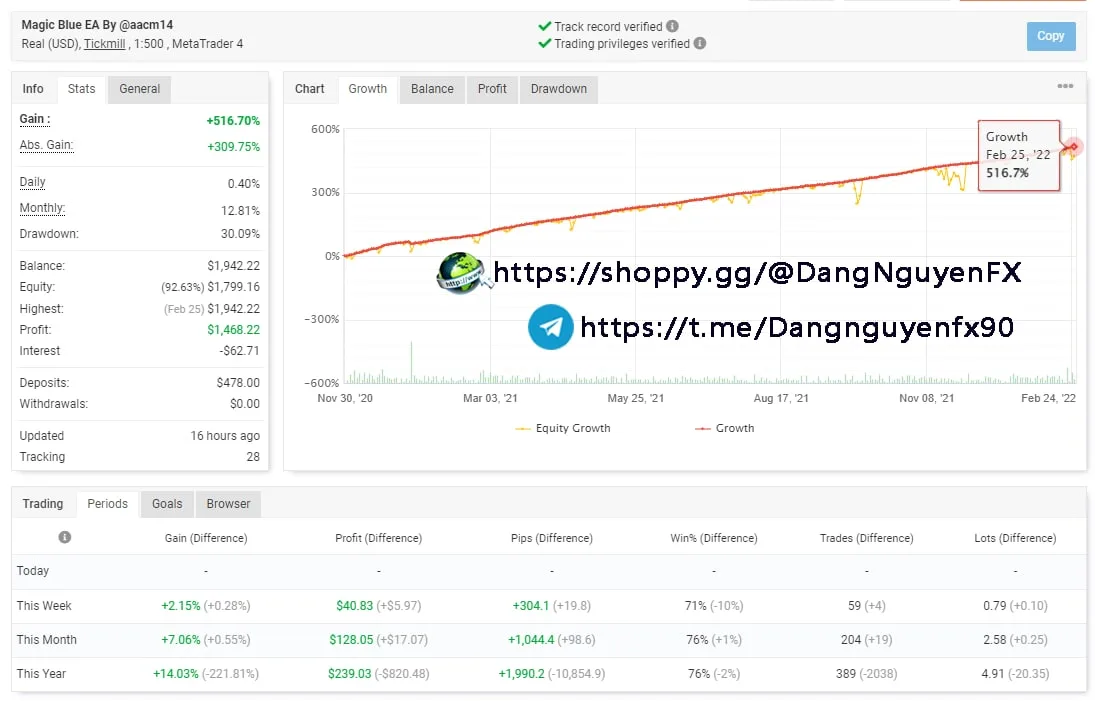
Task: Click the +516.70% gain value
Action: pos(233,121)
